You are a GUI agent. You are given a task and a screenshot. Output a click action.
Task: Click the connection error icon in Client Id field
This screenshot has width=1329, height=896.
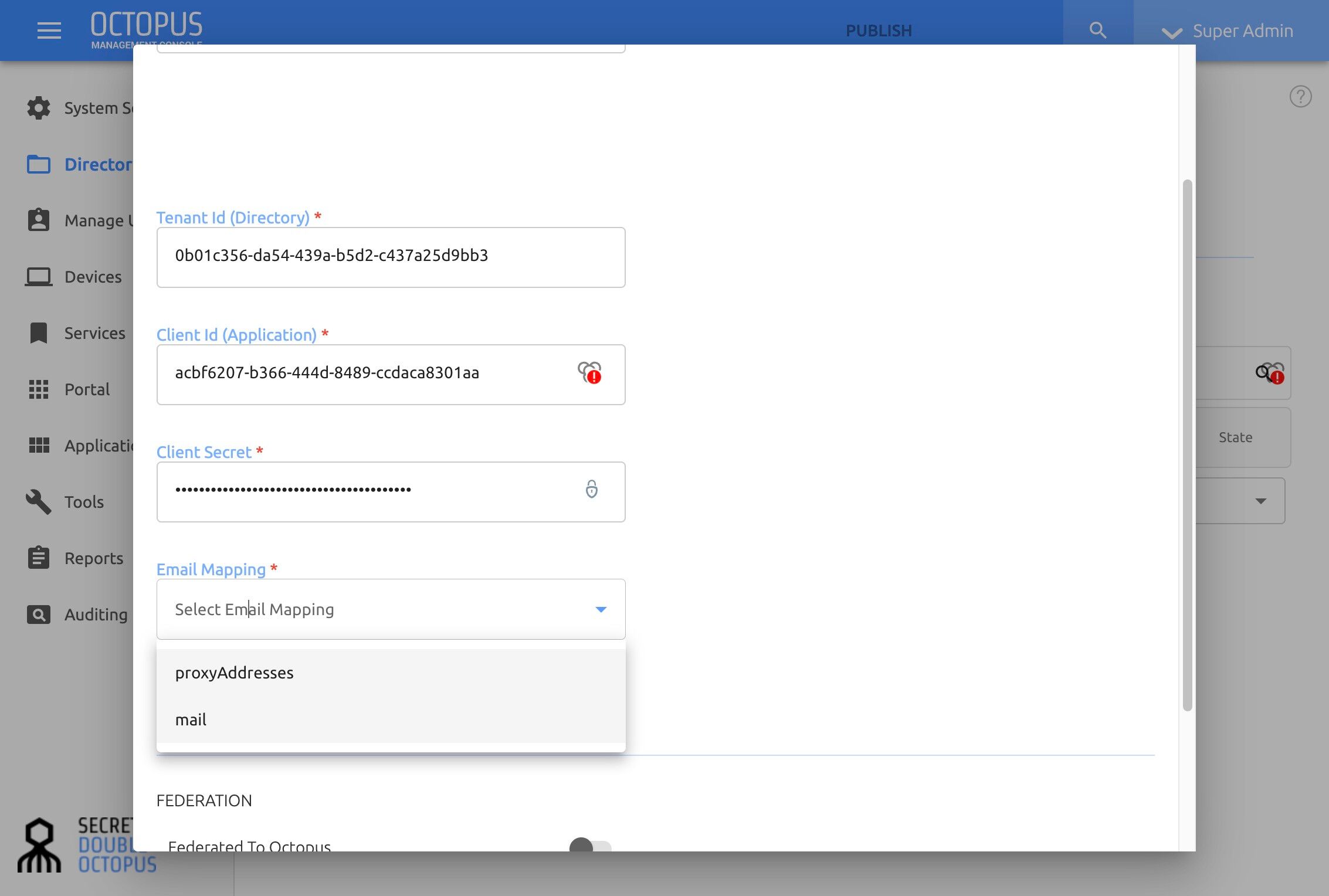[x=590, y=372]
